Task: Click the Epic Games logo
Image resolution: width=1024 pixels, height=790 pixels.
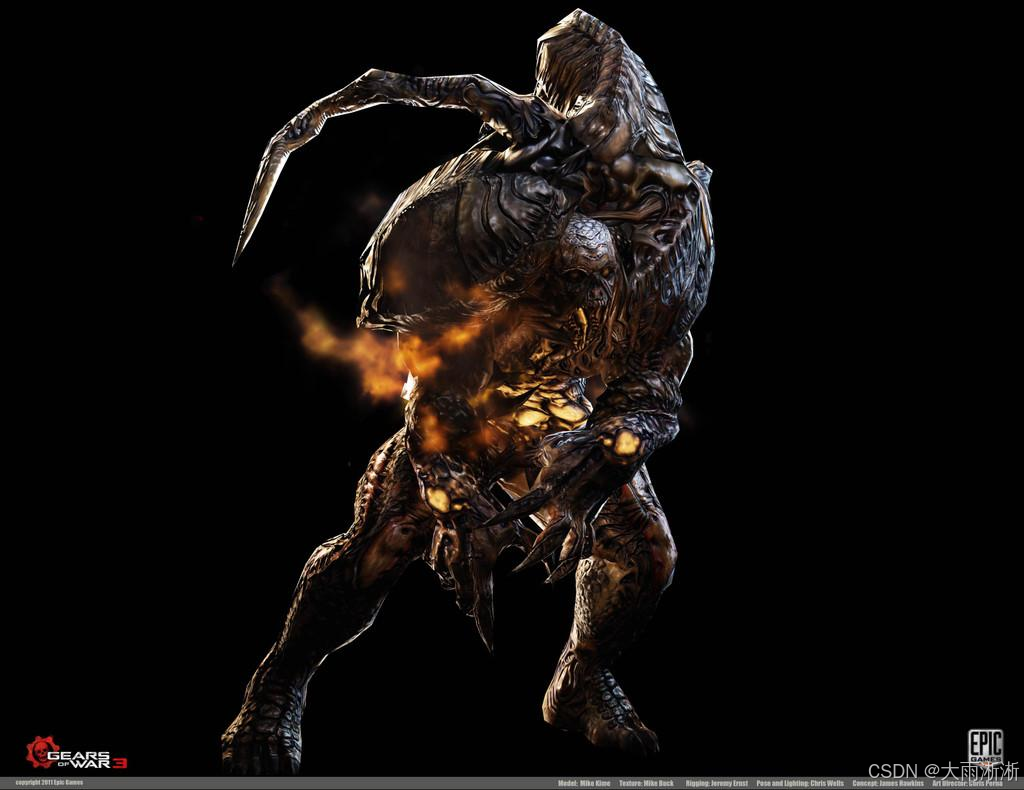Action: click(x=985, y=748)
